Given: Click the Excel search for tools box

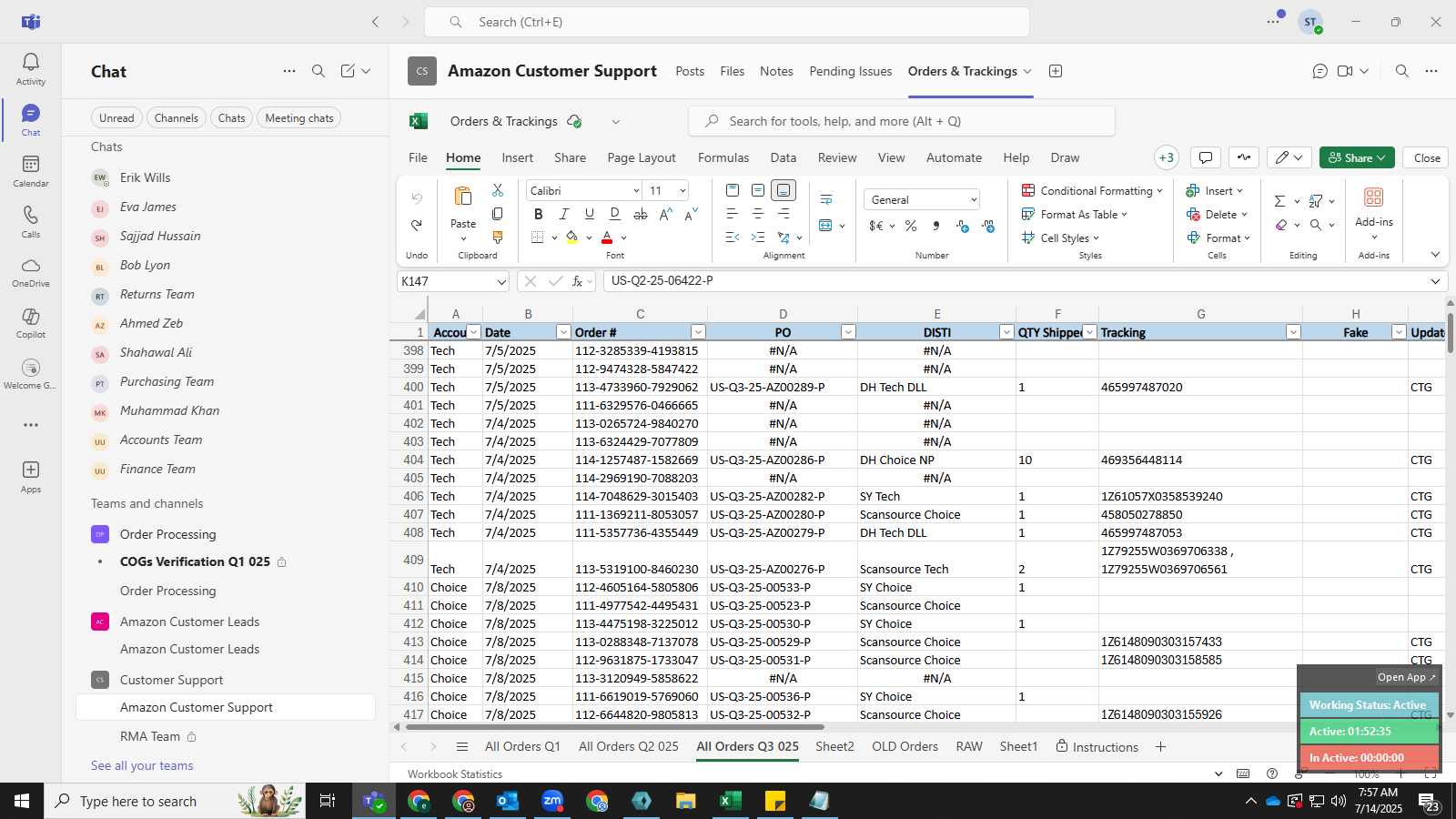Looking at the screenshot, I should (x=902, y=121).
